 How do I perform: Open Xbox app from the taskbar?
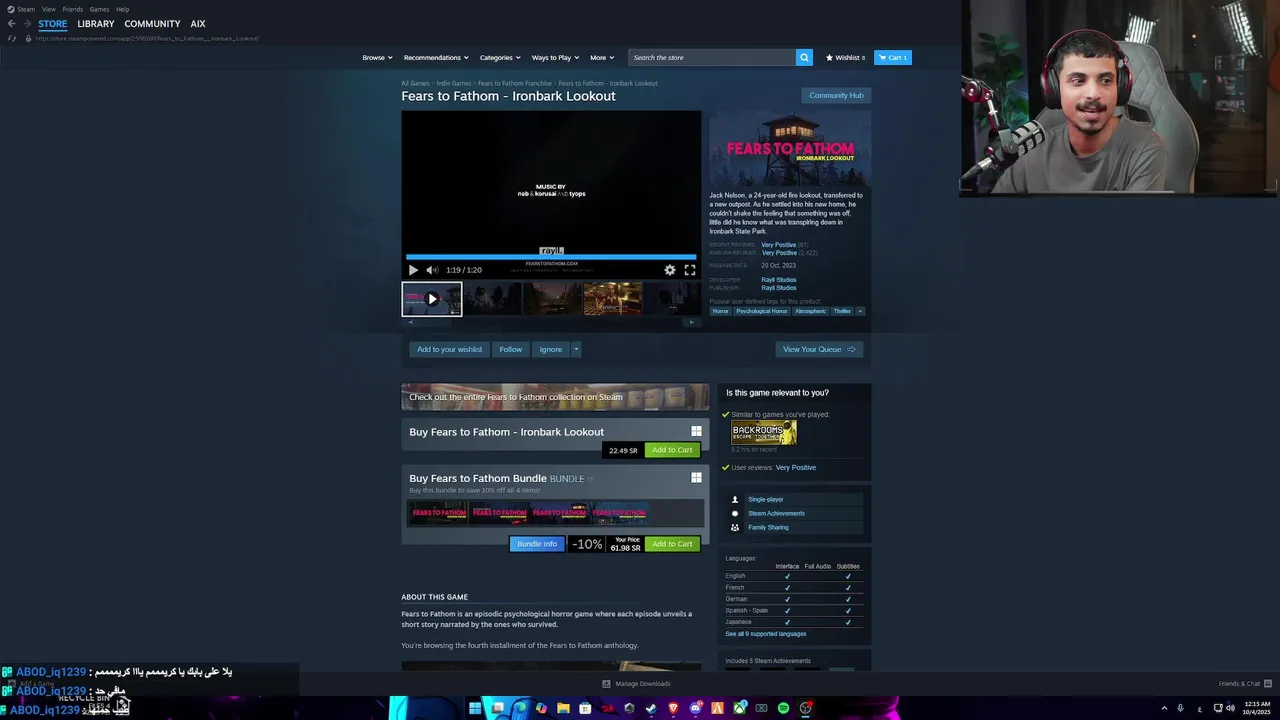[x=739, y=708]
